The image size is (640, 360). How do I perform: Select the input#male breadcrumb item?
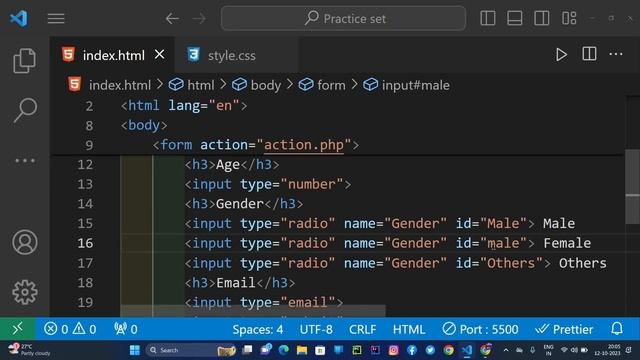[416, 85]
